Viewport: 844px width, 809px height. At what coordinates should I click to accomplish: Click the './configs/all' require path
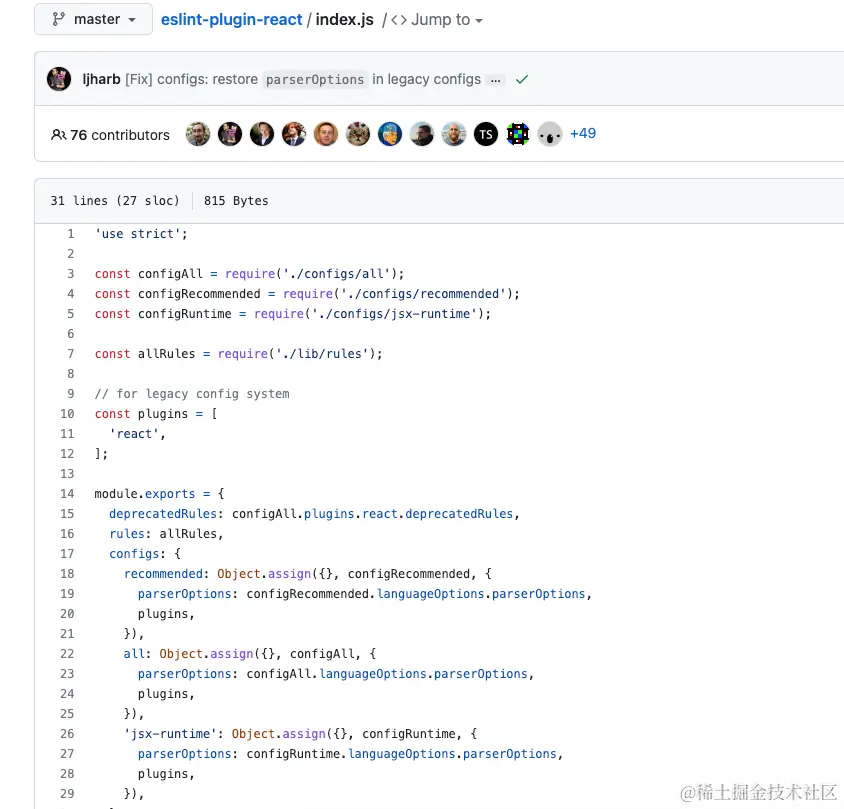(x=336, y=274)
